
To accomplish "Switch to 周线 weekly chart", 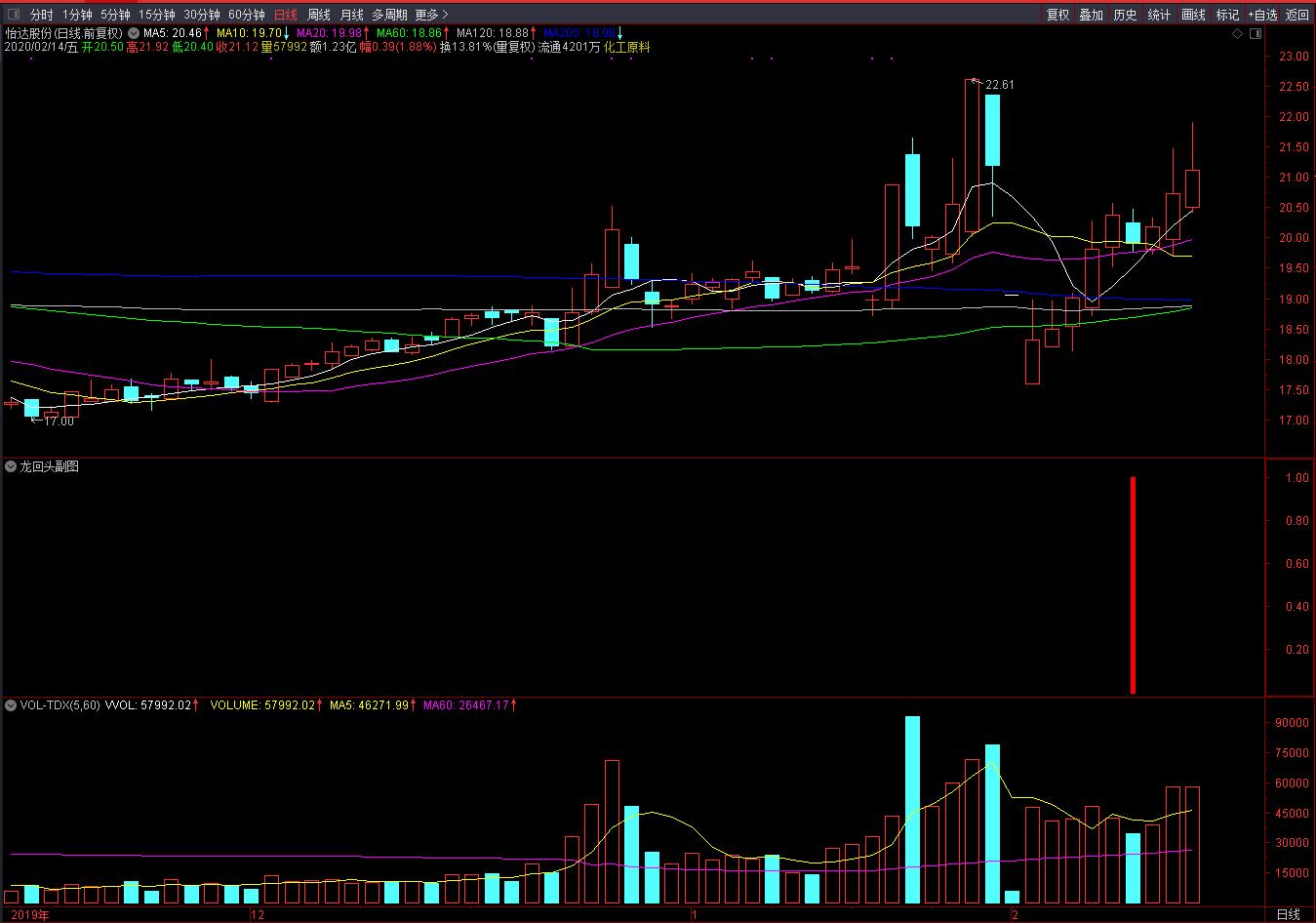I will coord(319,15).
